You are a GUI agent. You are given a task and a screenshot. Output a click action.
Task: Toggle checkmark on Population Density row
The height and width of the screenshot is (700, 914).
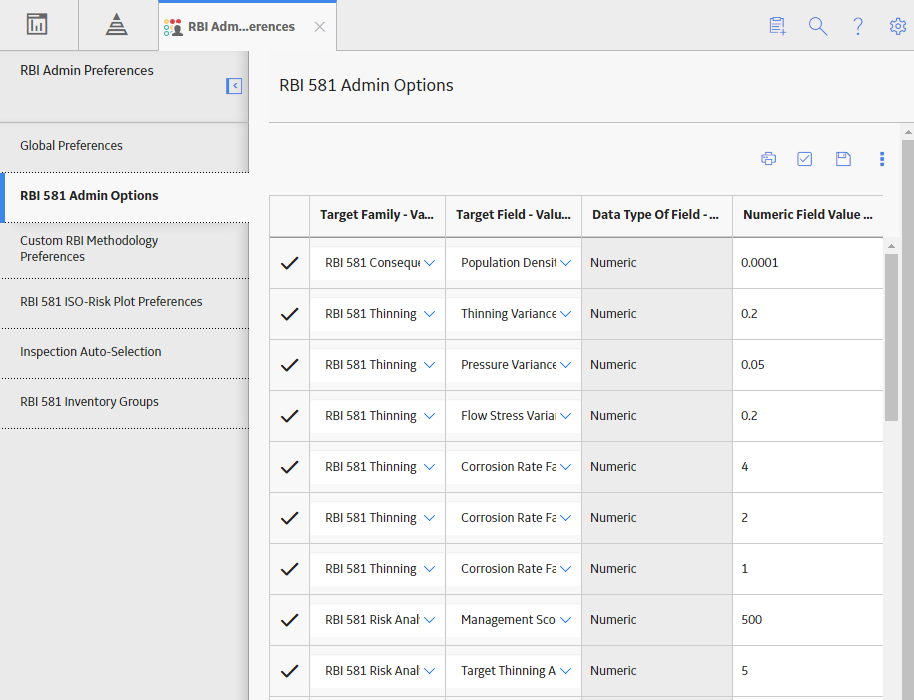[x=289, y=263]
